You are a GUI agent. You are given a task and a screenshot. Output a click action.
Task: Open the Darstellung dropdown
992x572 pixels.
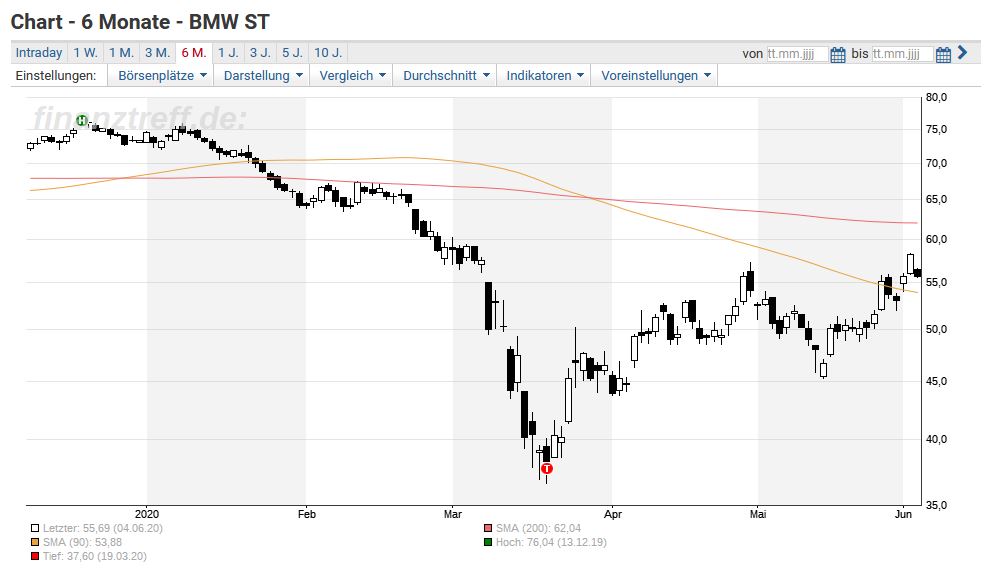263,75
